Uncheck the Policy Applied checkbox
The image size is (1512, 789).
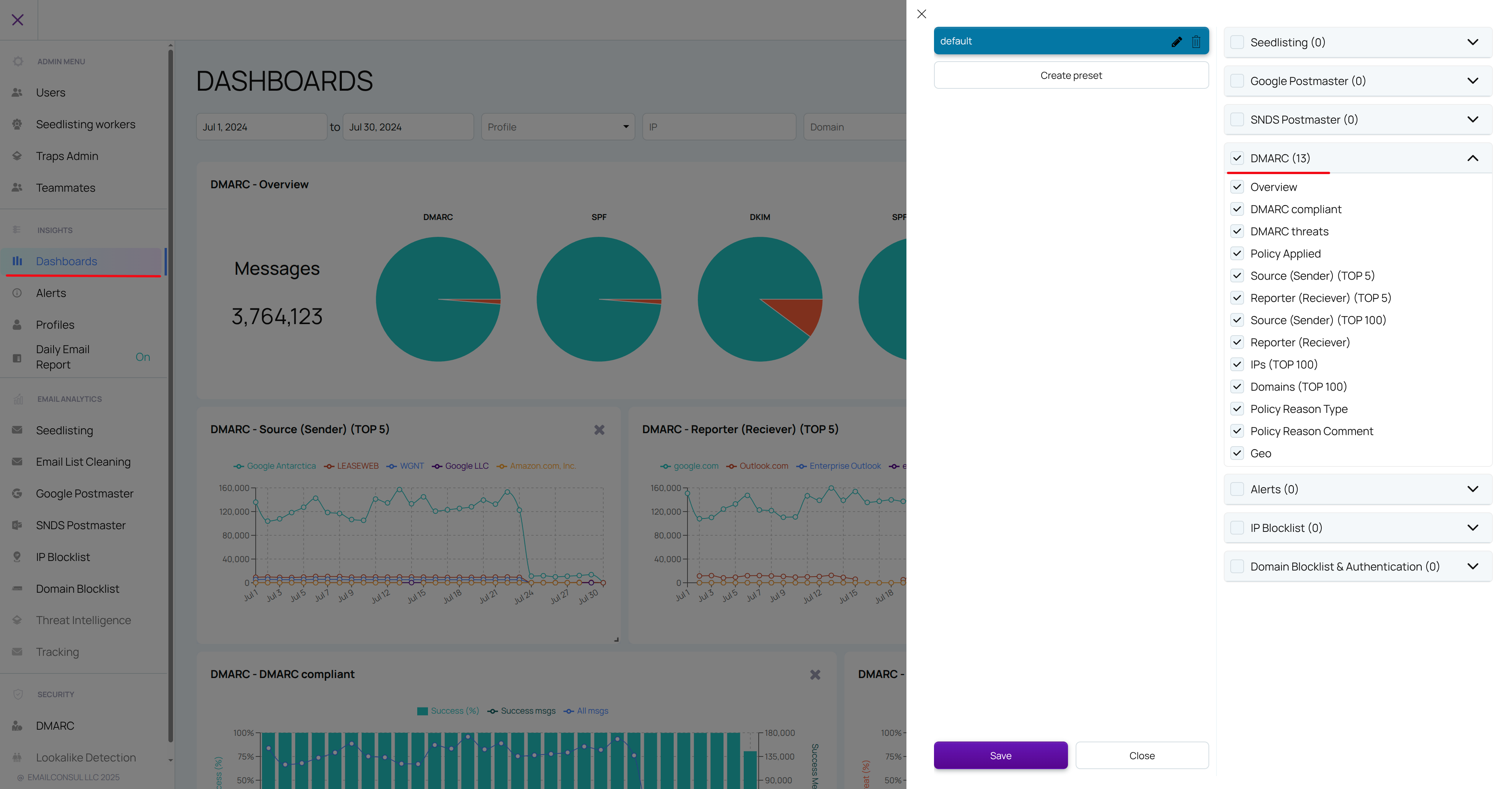1237,253
